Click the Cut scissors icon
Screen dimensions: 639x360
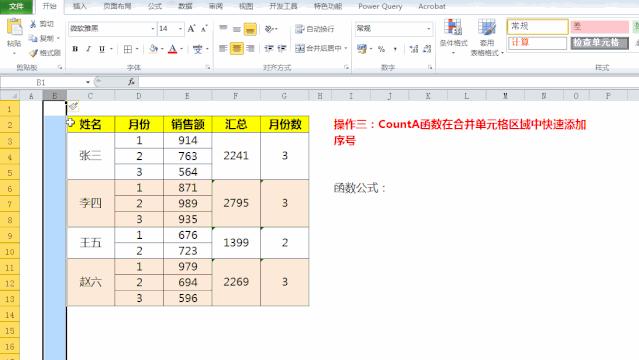point(33,24)
